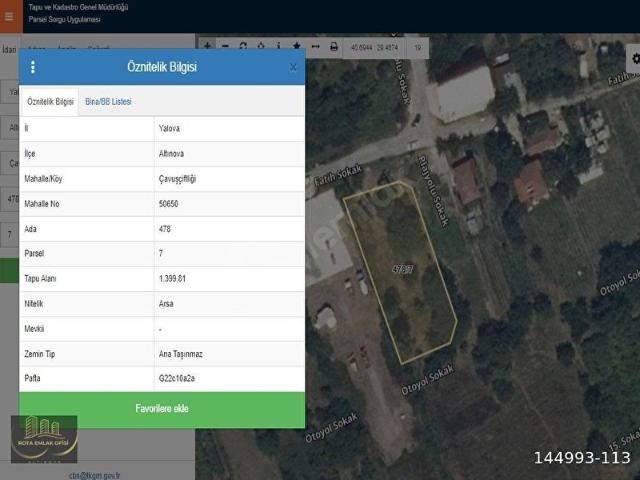Click the coordinate display field in toolbar
The height and width of the screenshot is (480, 640).
click(375, 47)
